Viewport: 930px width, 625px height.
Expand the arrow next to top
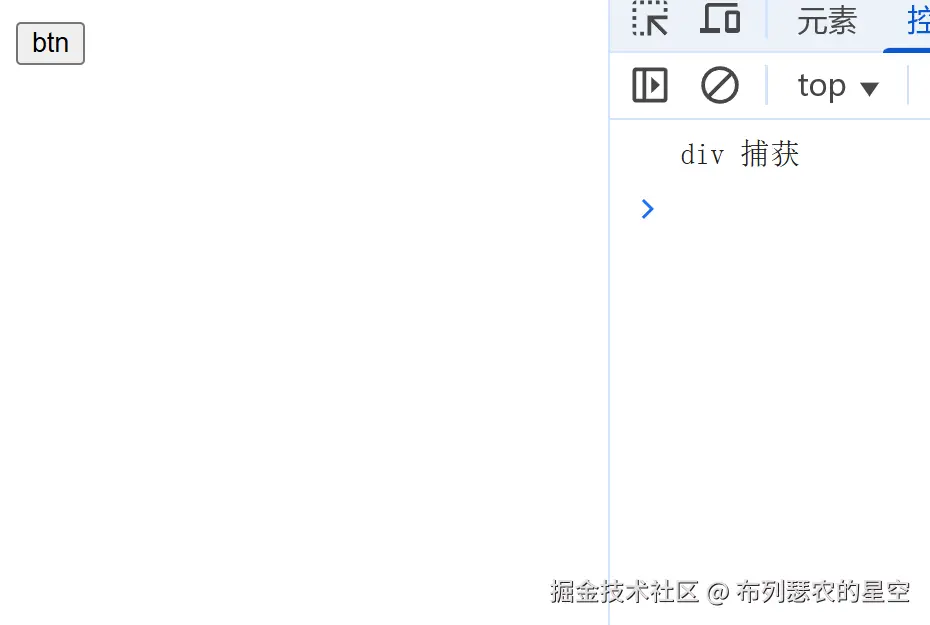870,89
